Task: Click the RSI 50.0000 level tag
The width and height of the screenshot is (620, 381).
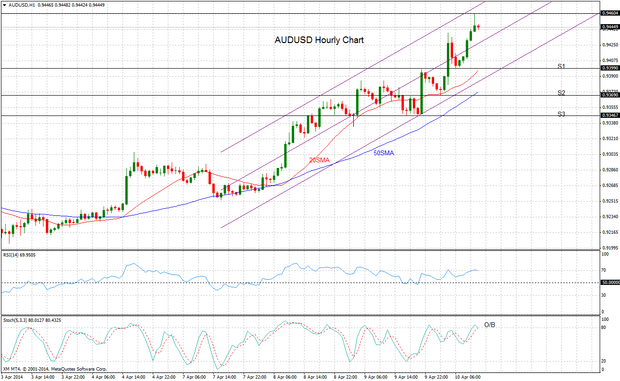Action: pos(609,283)
